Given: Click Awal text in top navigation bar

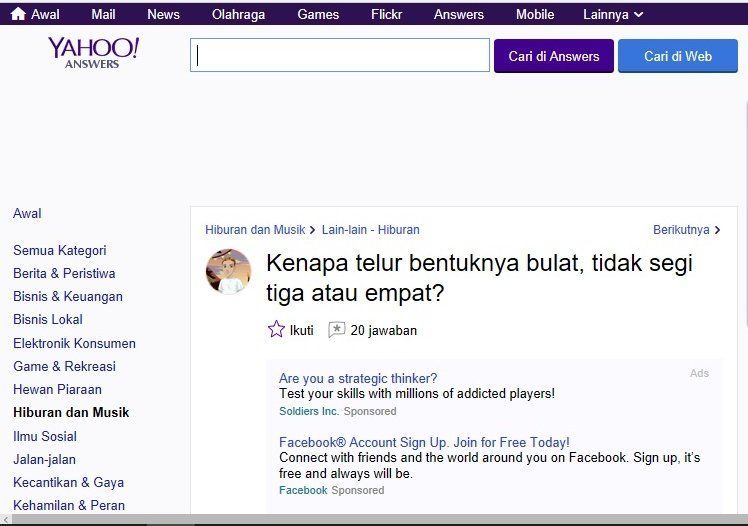Looking at the screenshot, I should 45,14.
